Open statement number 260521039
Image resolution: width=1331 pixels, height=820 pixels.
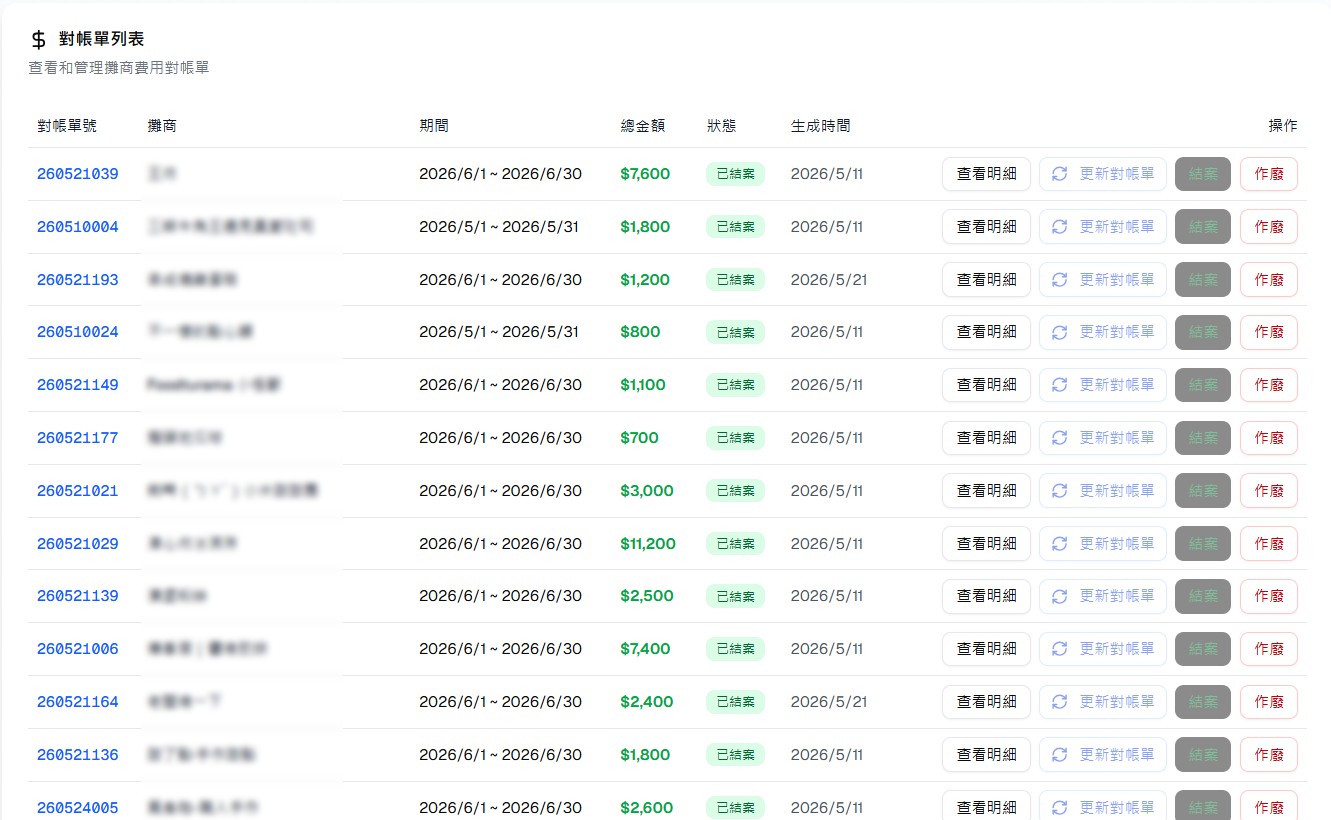[78, 174]
